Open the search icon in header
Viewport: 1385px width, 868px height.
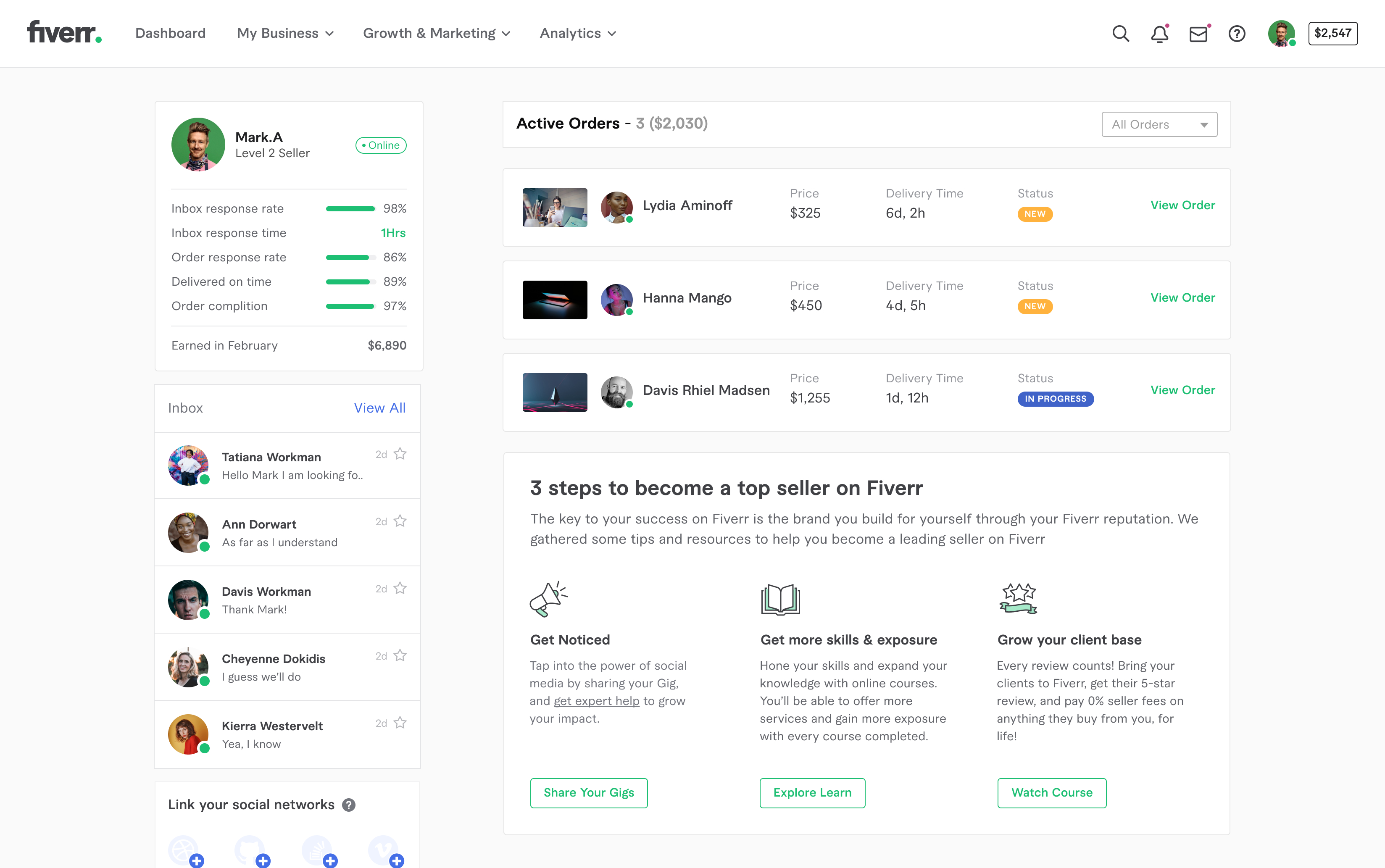1120,33
